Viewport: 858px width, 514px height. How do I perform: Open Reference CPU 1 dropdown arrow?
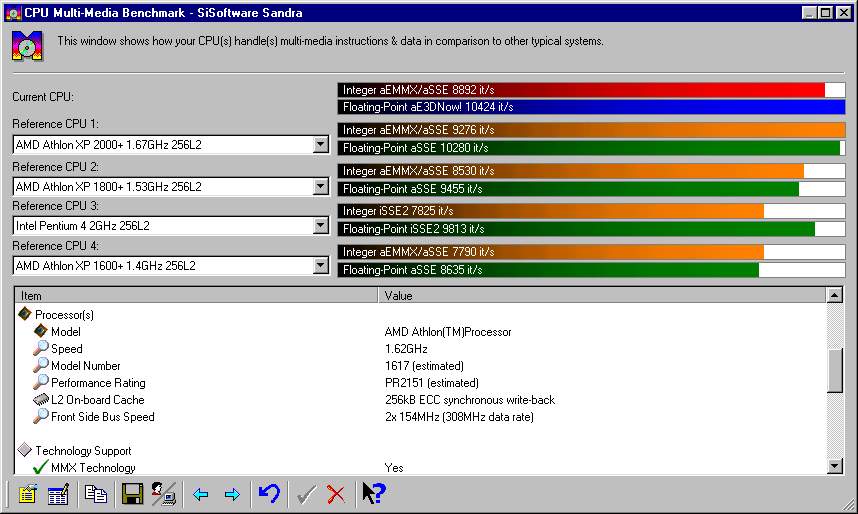click(x=321, y=145)
